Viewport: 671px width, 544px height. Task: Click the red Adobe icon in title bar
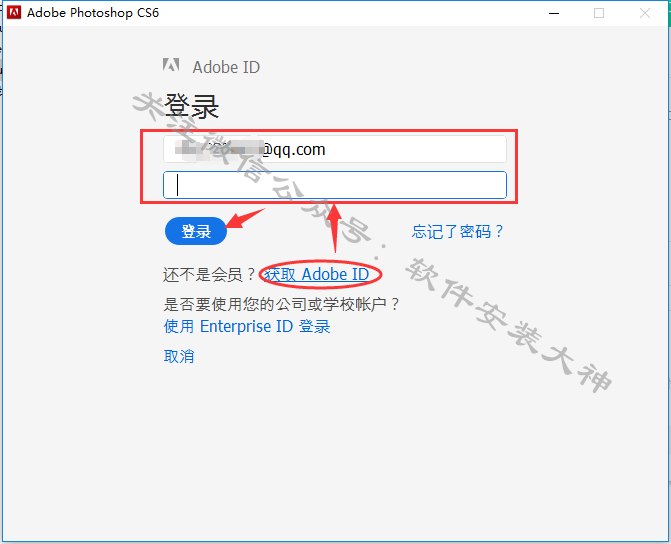click(x=14, y=12)
